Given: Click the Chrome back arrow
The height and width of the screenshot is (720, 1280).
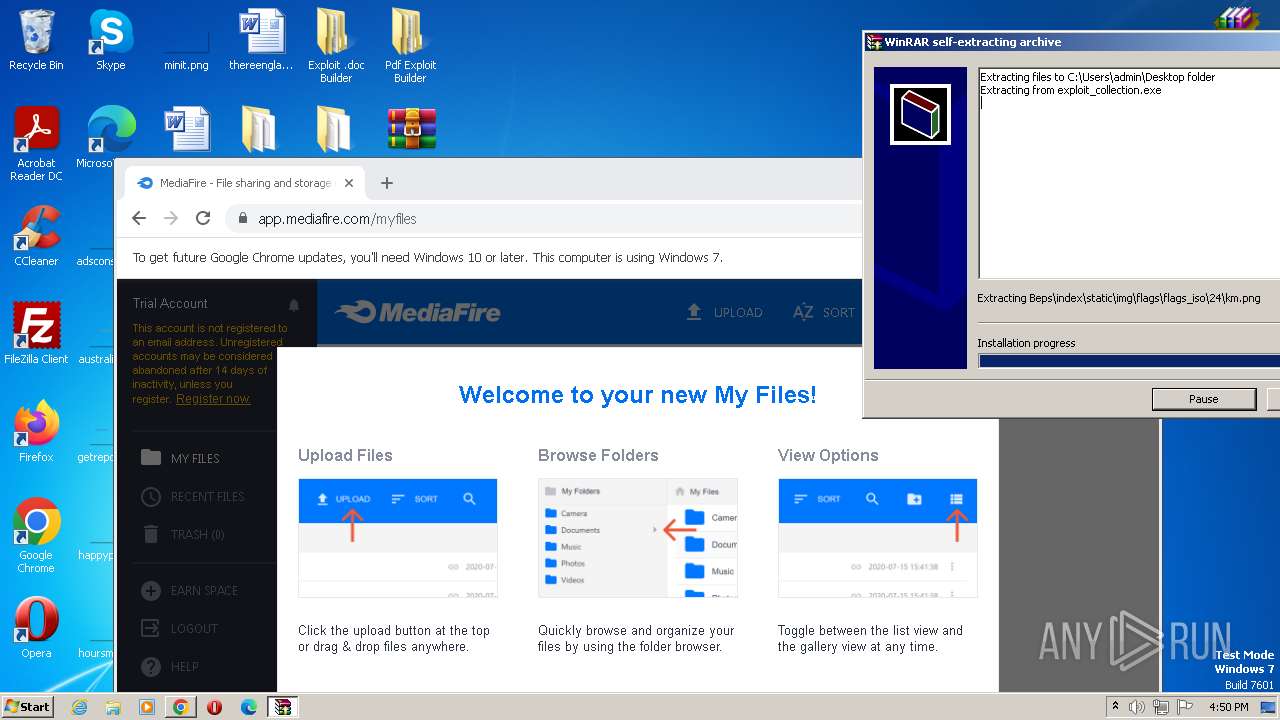Looking at the screenshot, I should 139,218.
